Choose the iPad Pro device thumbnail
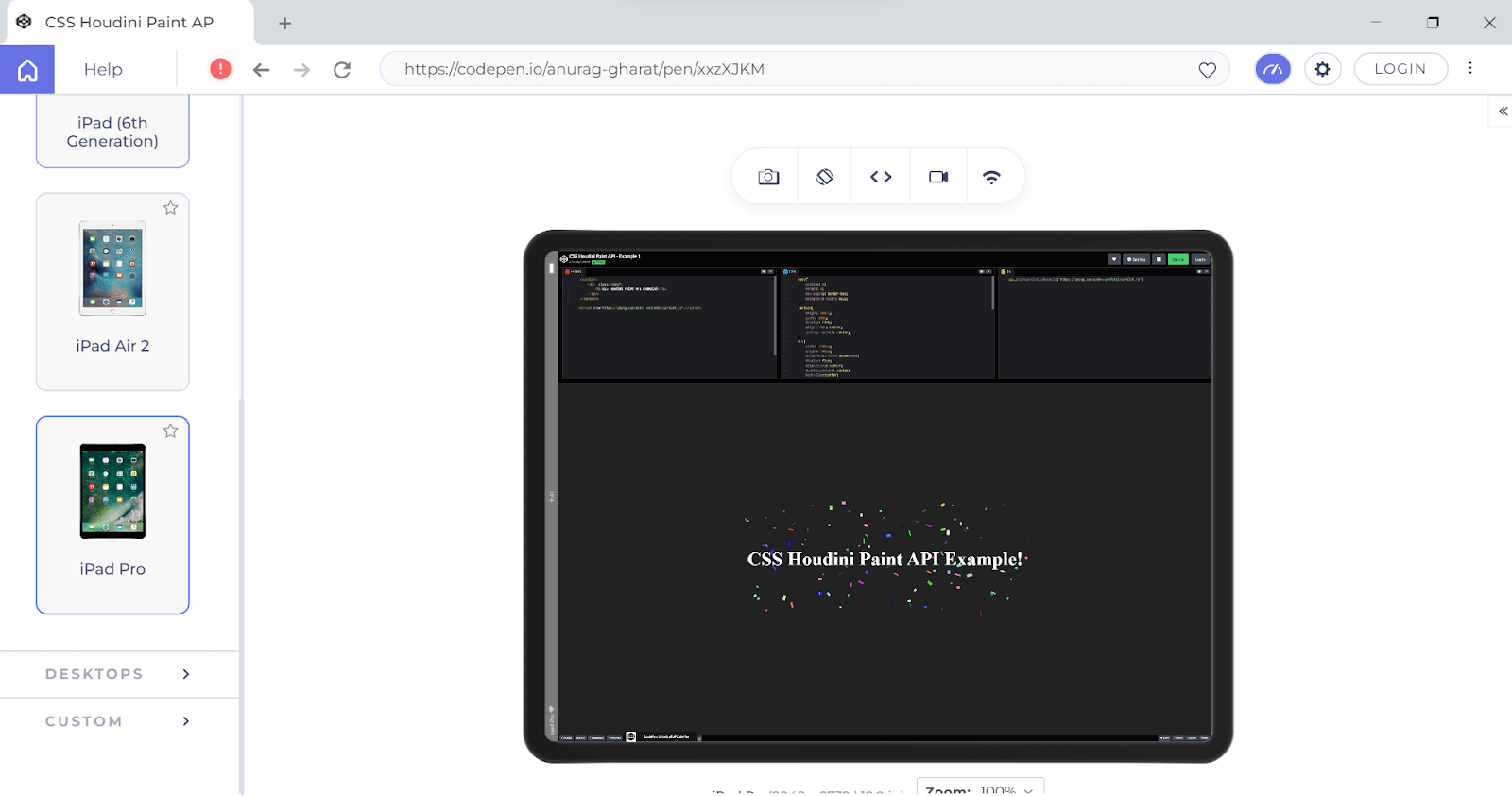 point(112,492)
